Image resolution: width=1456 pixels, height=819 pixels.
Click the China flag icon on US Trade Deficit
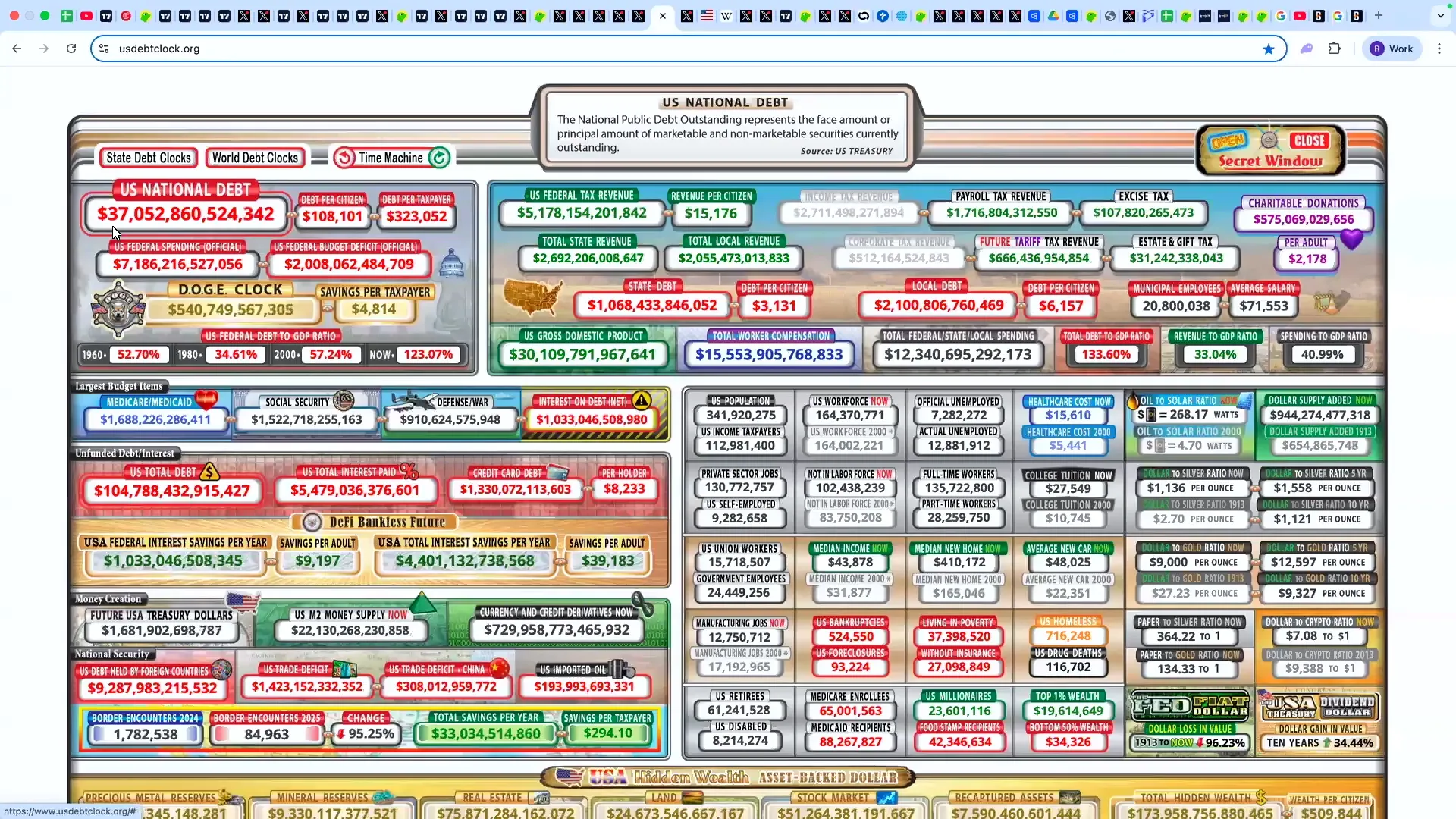(x=498, y=668)
